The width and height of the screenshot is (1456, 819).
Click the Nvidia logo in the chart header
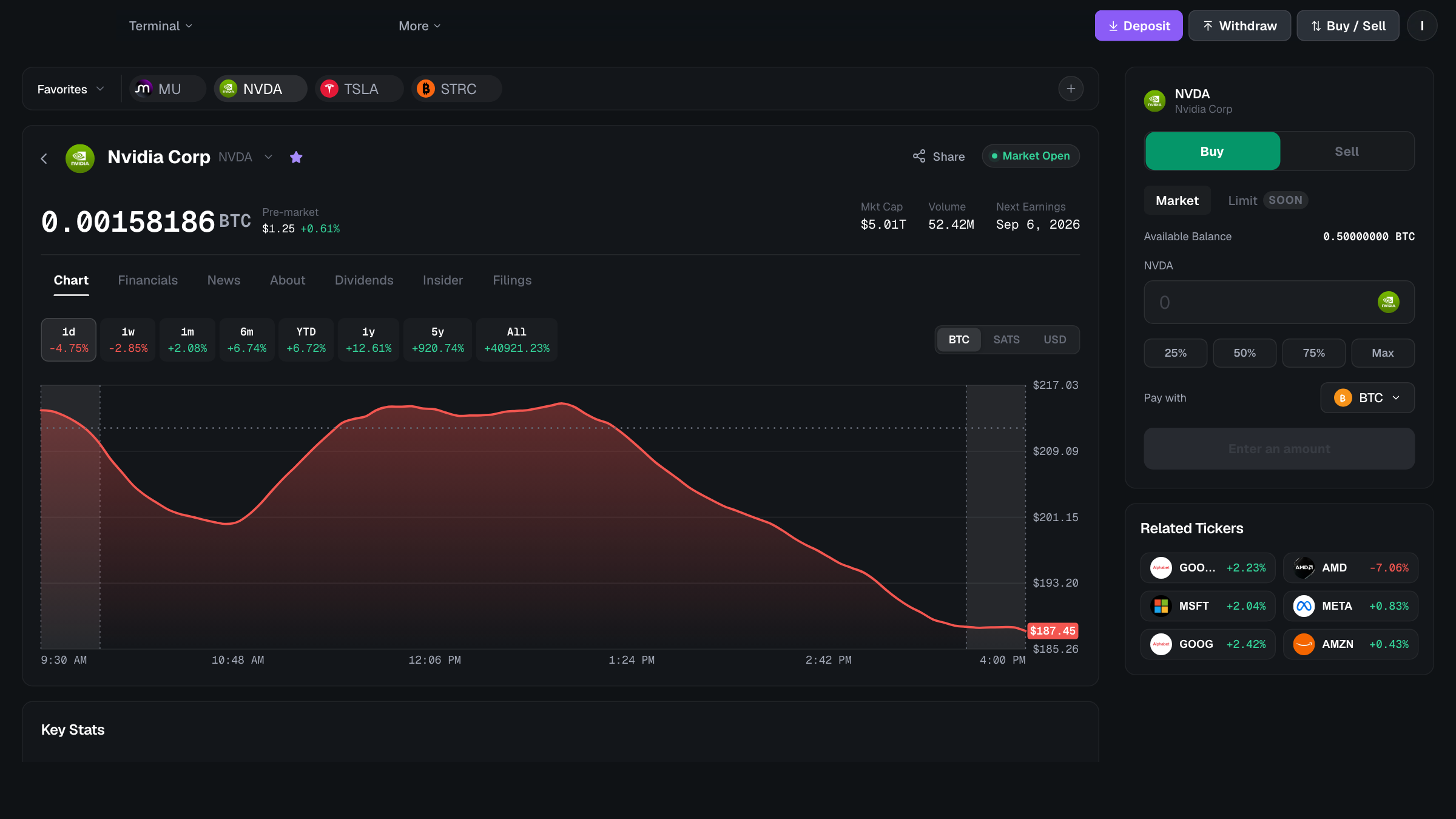coord(80,158)
